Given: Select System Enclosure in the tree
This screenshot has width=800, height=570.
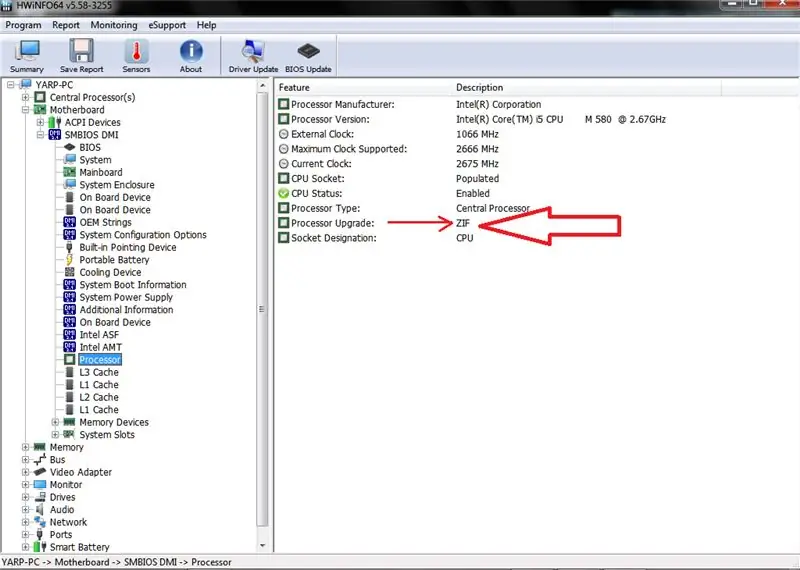Looking at the screenshot, I should (x=117, y=185).
